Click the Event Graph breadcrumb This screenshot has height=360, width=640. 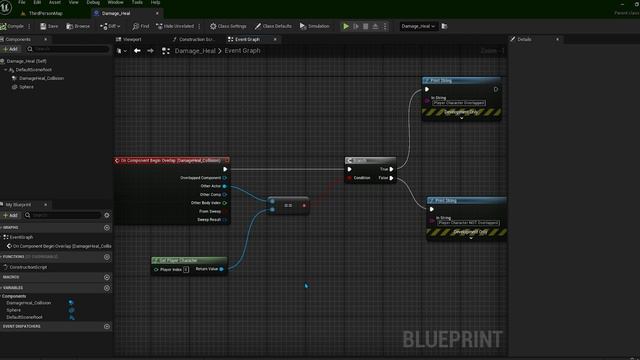(x=242, y=51)
